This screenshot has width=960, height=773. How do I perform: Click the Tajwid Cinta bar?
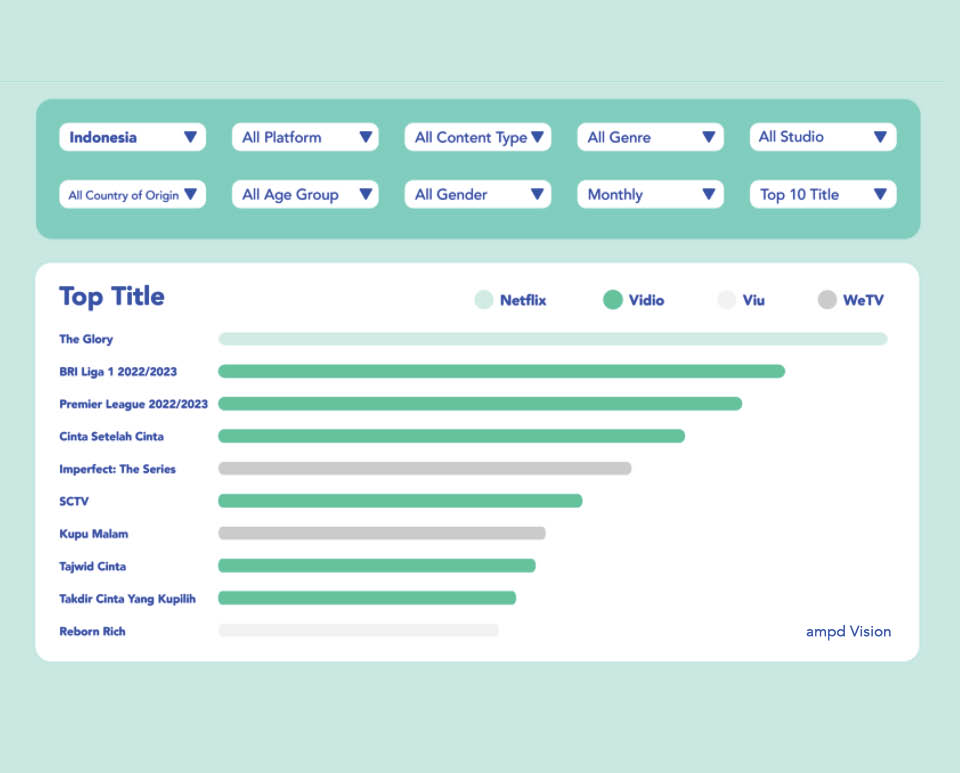377,566
